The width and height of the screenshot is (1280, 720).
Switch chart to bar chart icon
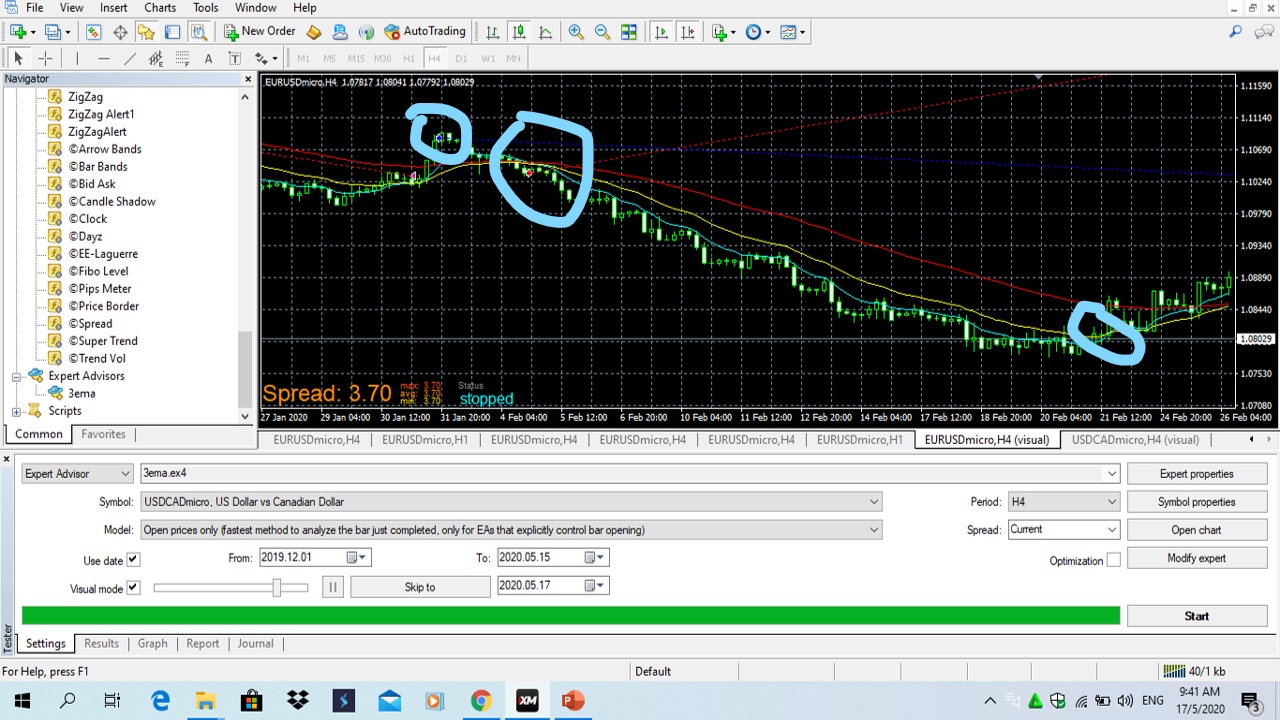click(493, 32)
